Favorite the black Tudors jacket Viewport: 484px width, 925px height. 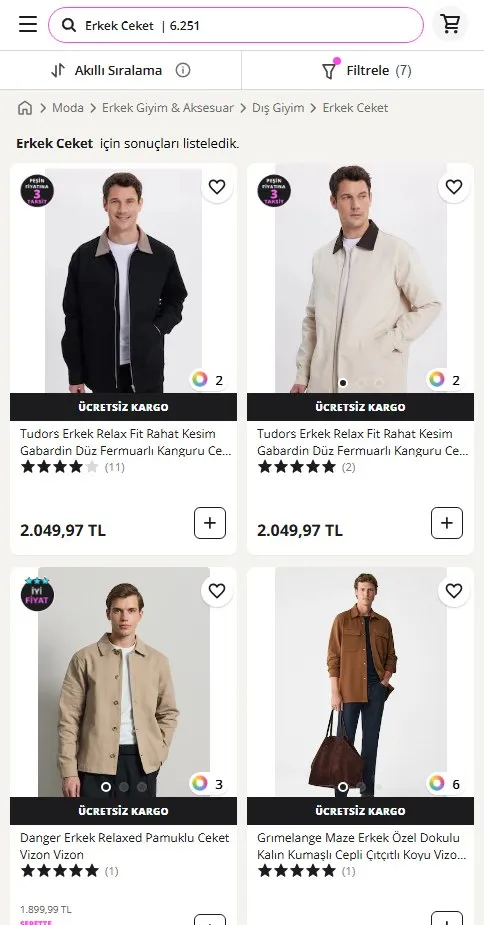click(x=217, y=187)
